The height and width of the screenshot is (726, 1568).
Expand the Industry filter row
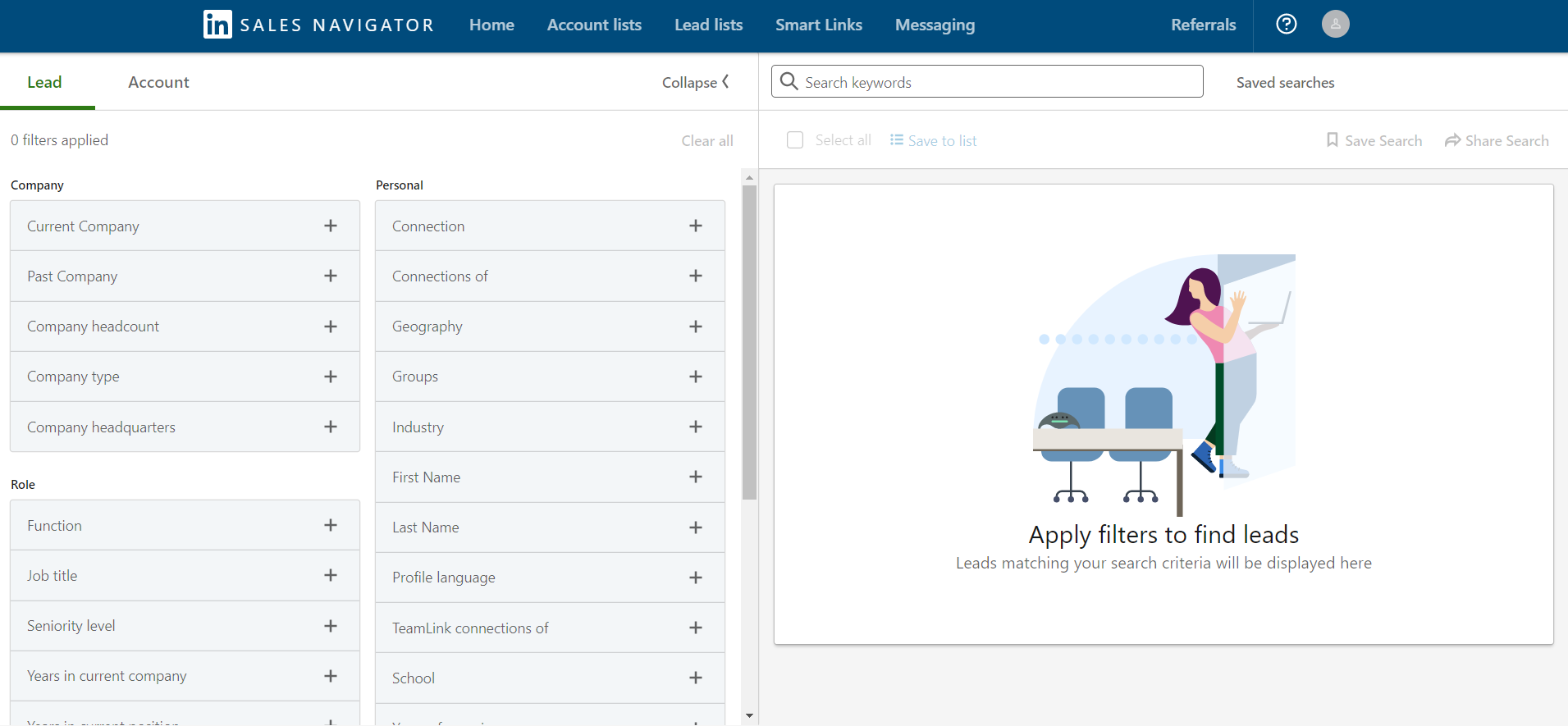[550, 427]
